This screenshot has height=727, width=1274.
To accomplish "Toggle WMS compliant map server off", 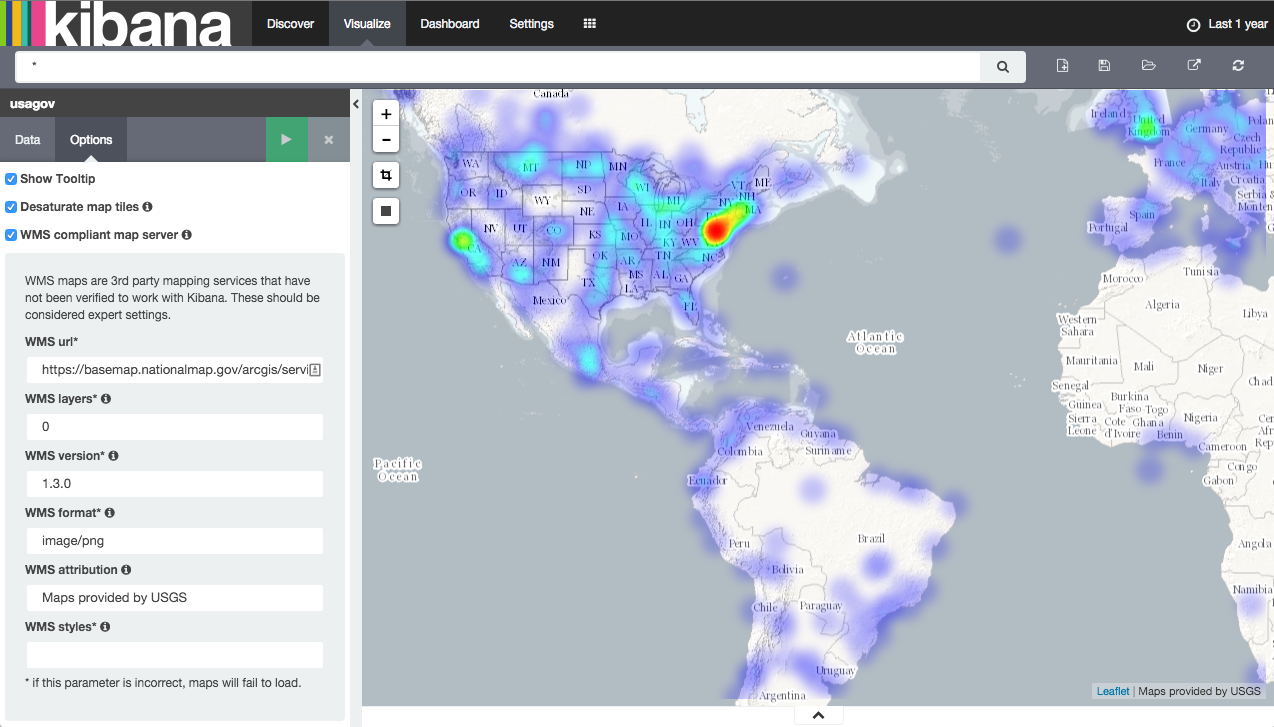I will tap(10, 234).
